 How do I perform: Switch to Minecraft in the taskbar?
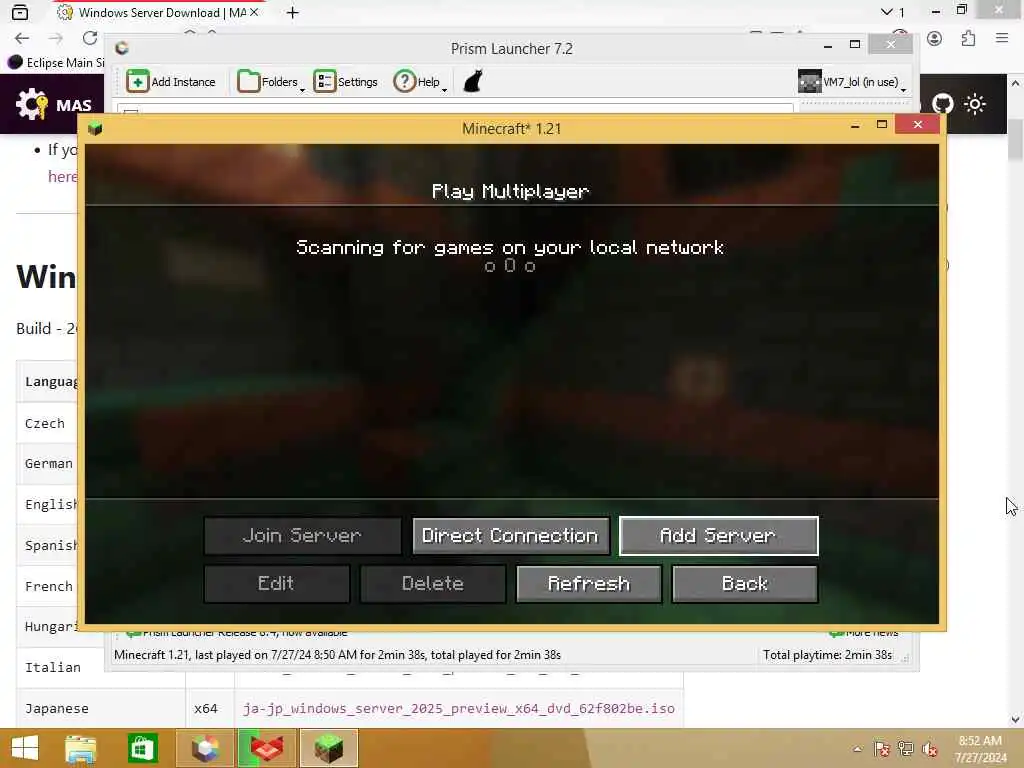tap(328, 748)
